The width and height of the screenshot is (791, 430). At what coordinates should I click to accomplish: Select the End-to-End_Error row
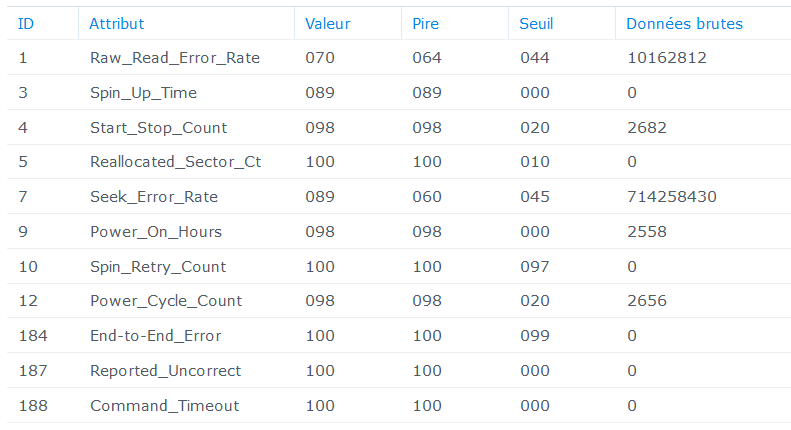399,336
